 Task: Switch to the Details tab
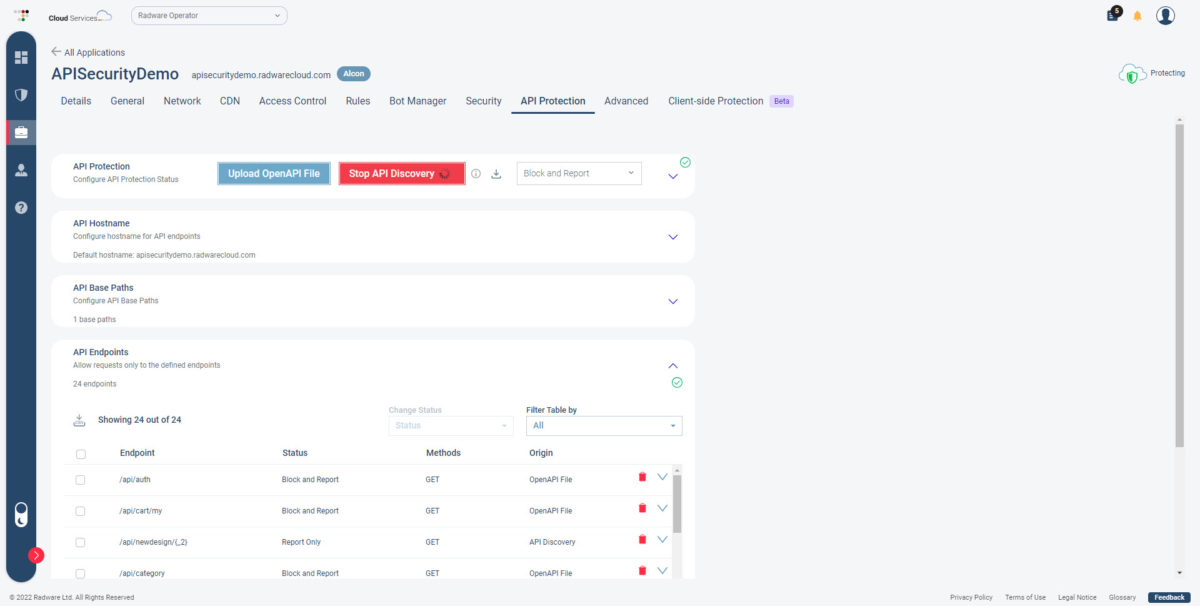76,101
